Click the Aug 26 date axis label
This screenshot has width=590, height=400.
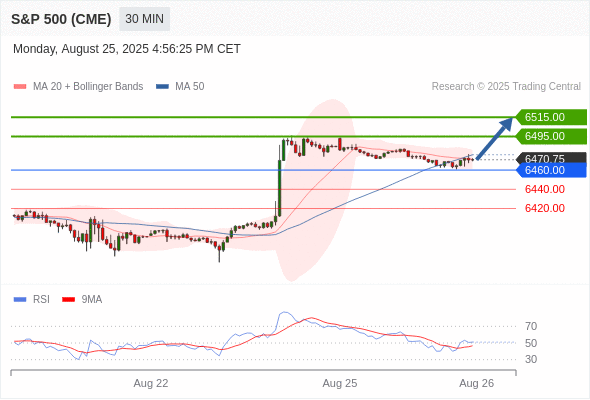pos(476,383)
